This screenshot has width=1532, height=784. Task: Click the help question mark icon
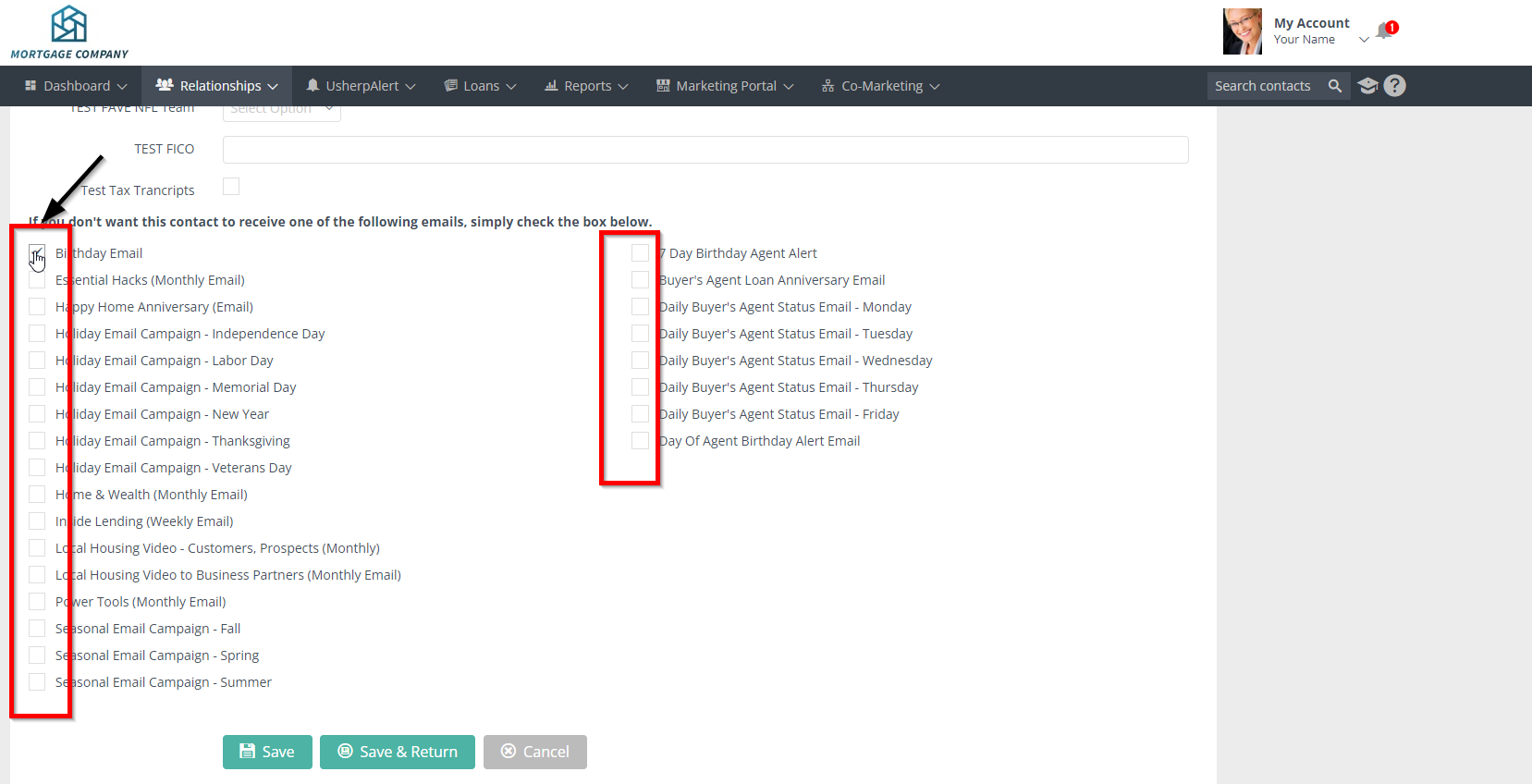(x=1394, y=86)
